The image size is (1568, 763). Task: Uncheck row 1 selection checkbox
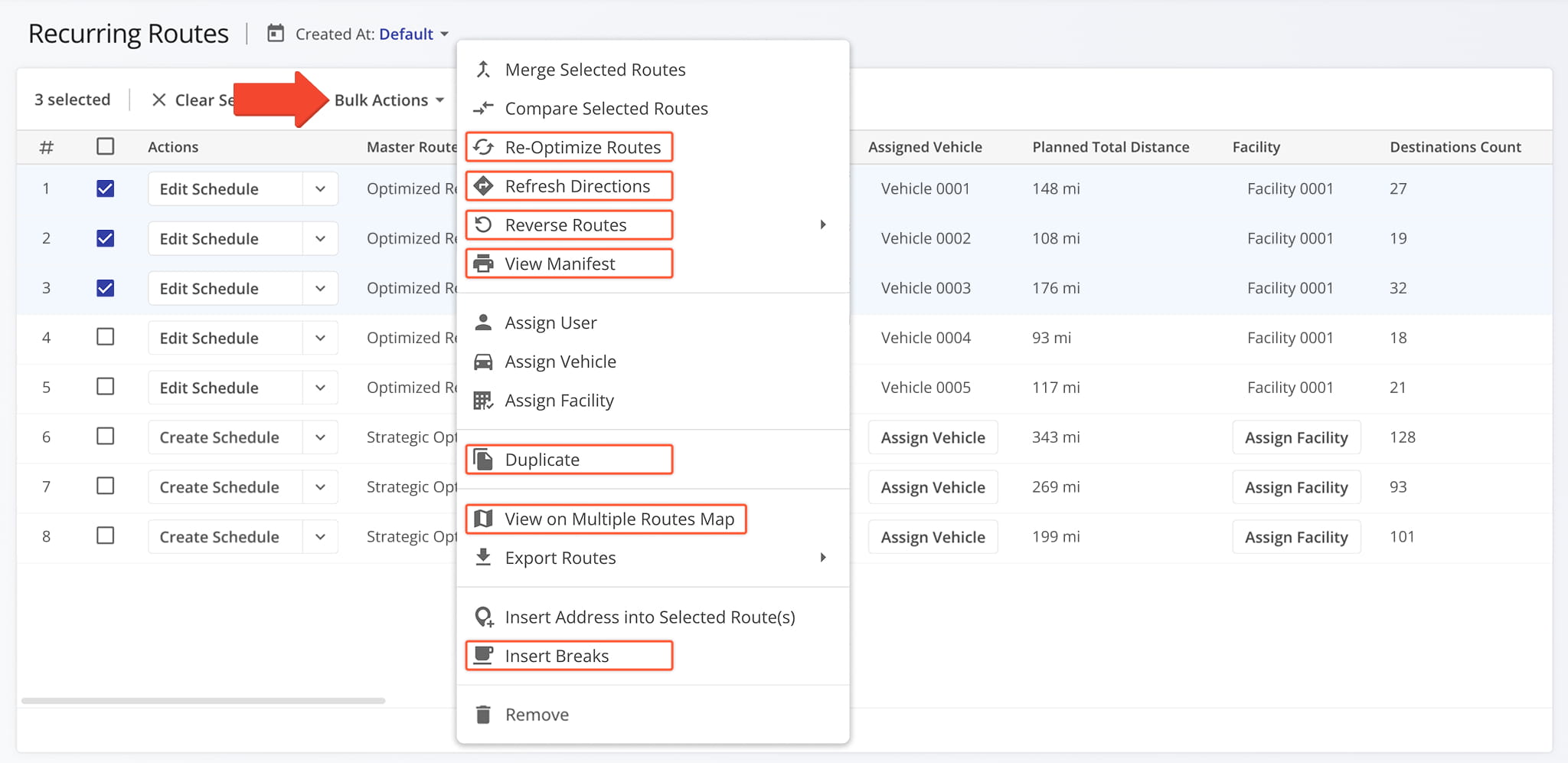coord(105,188)
